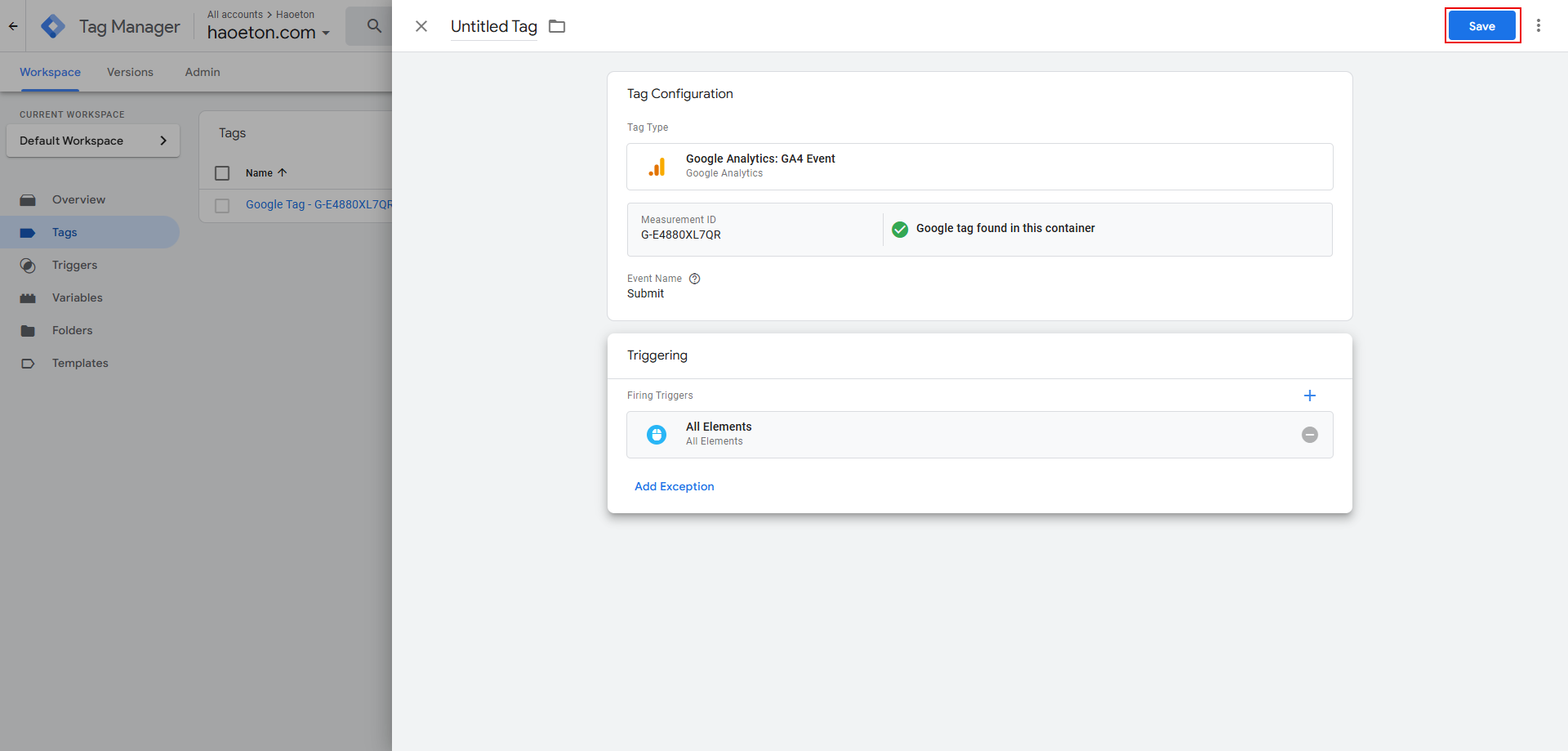The image size is (1568, 751).
Task: Toggle the select-all checkbox beside Name
Action: point(222,173)
